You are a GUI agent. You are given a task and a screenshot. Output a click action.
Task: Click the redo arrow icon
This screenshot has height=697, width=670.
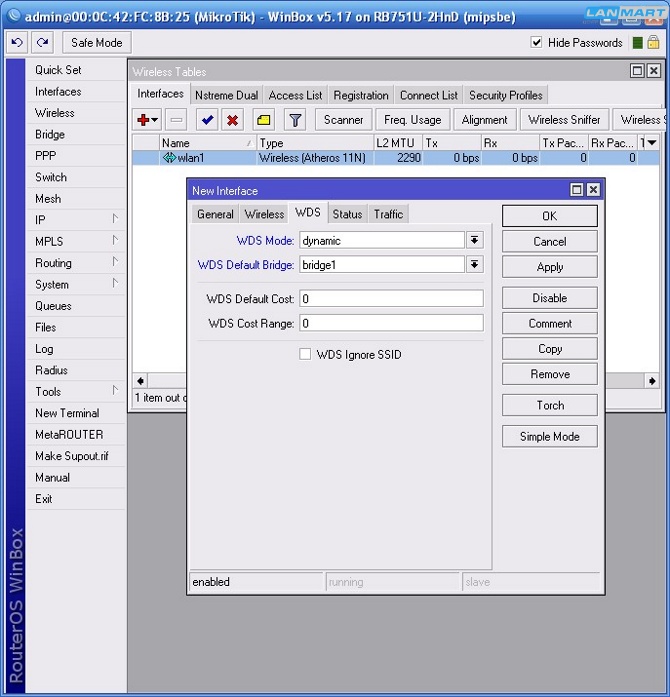click(x=42, y=43)
